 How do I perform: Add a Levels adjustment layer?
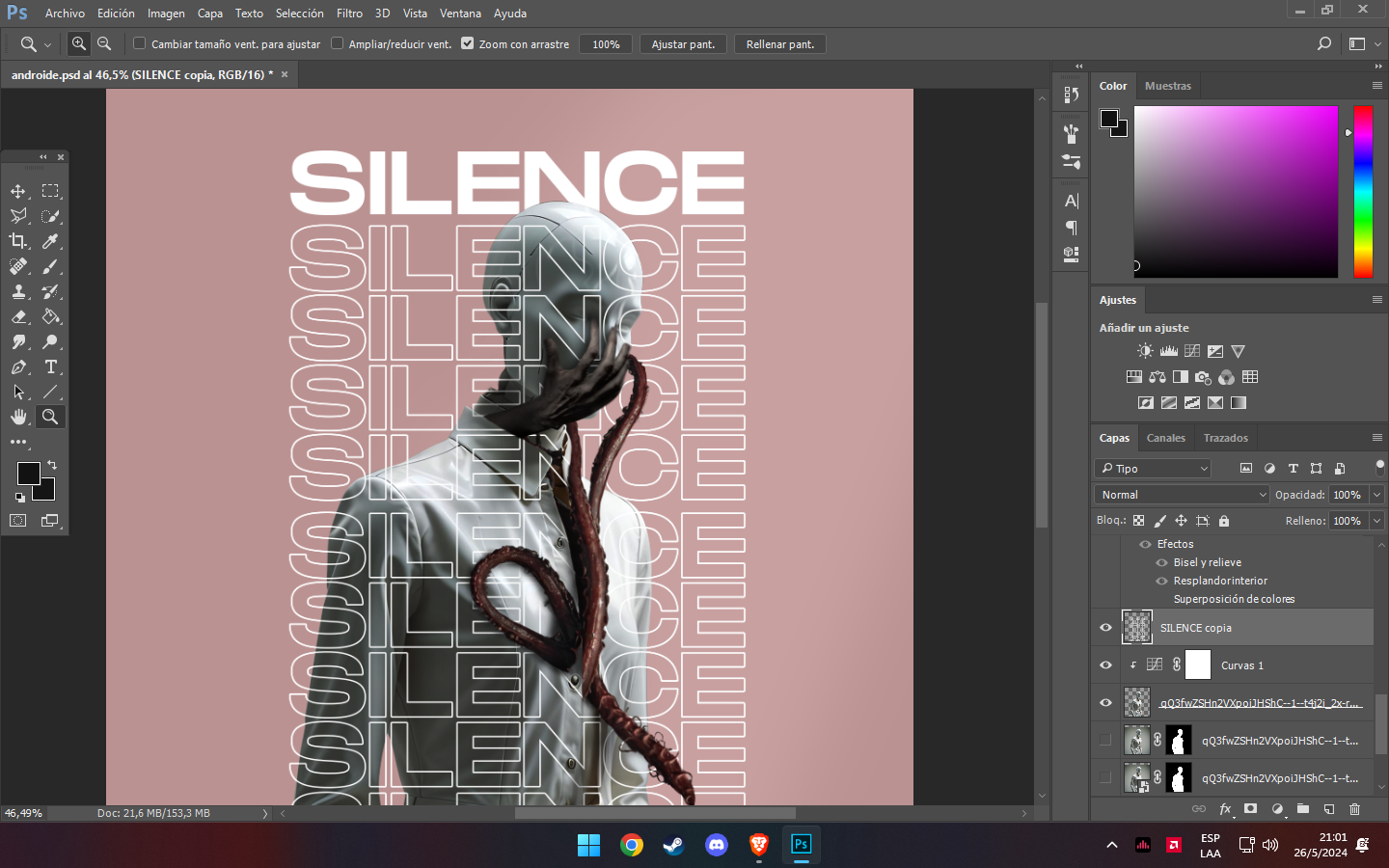[x=1168, y=351]
